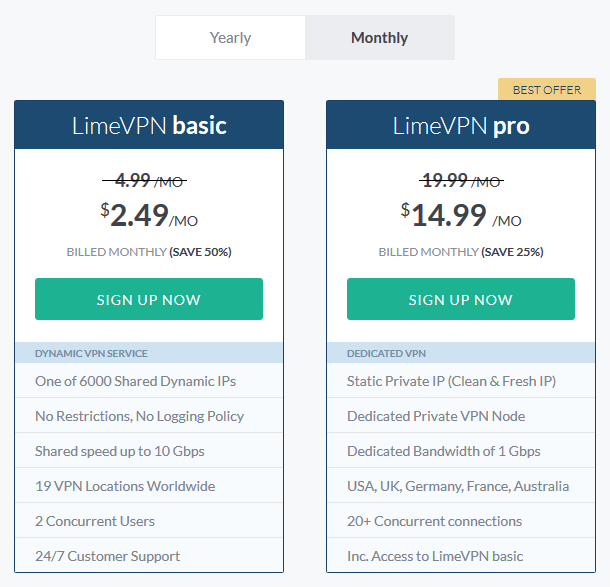
Task: Click the 24/7 Customer Support row
Action: [149, 555]
